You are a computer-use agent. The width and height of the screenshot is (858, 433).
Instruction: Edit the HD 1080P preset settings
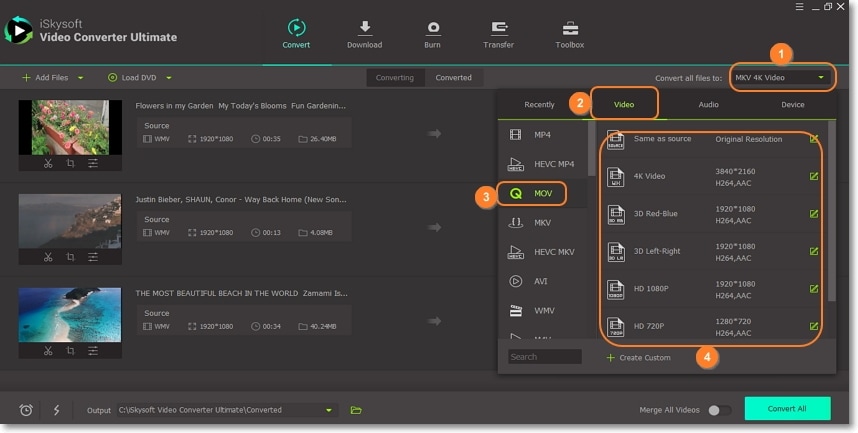pos(814,288)
